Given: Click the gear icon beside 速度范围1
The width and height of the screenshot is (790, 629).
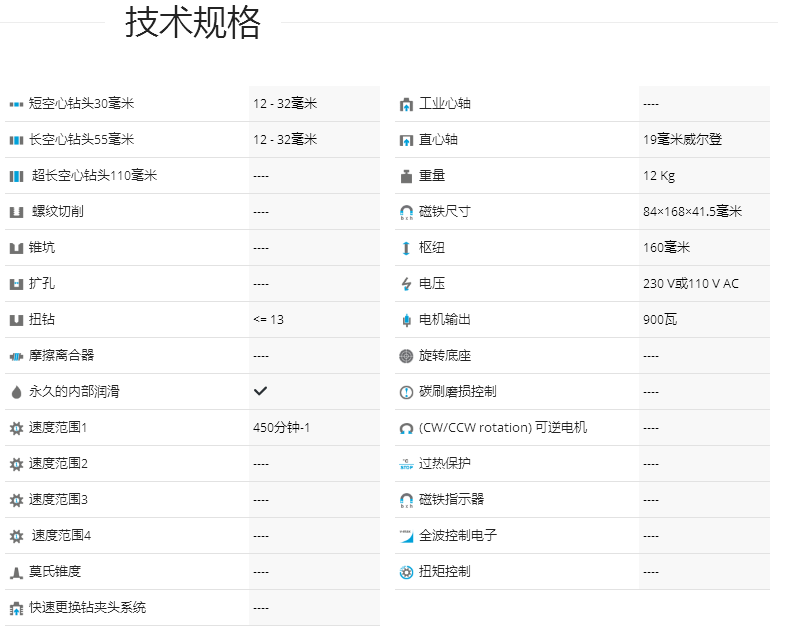Looking at the screenshot, I should pos(16,428).
